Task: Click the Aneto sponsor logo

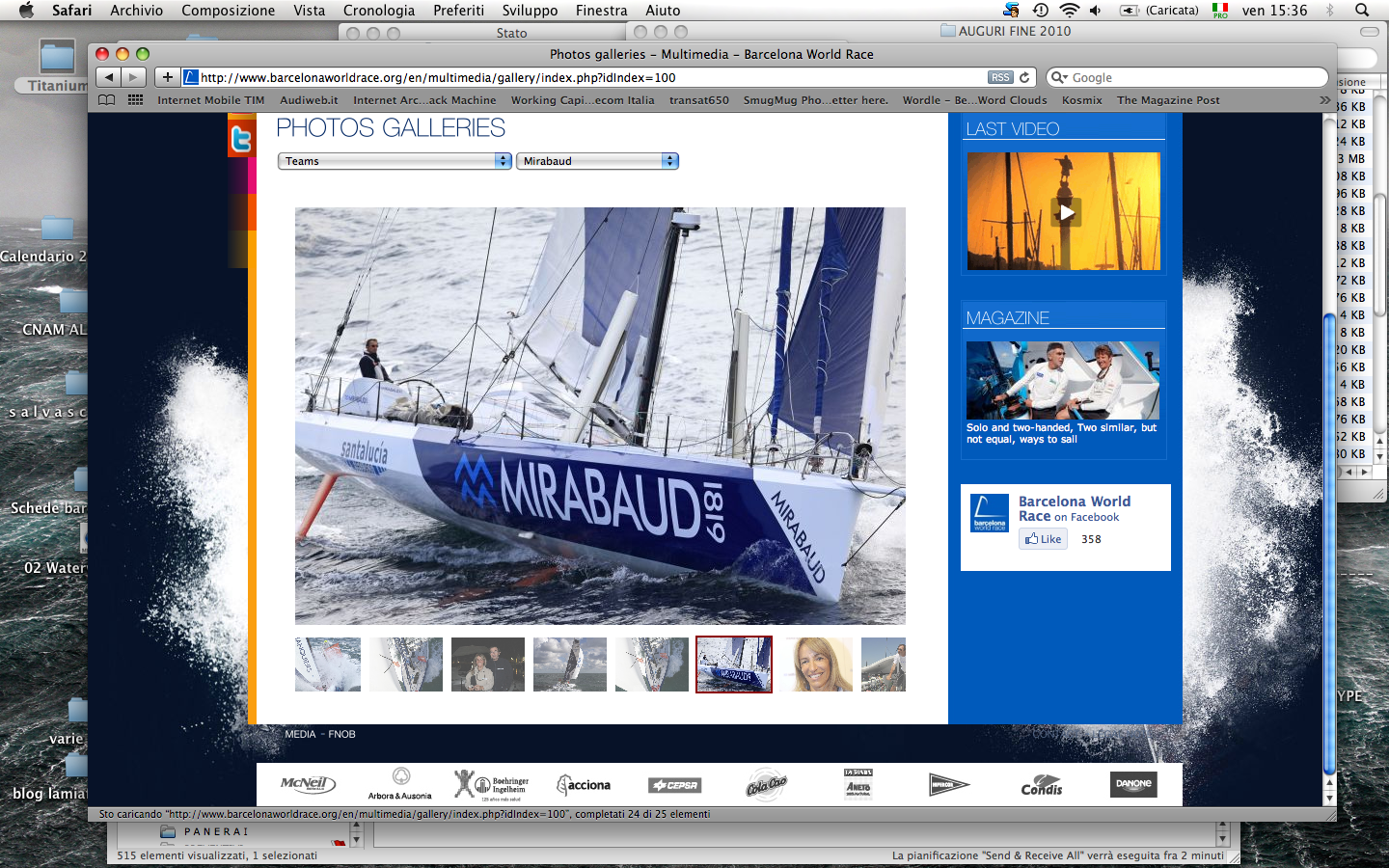Action: coord(858,783)
